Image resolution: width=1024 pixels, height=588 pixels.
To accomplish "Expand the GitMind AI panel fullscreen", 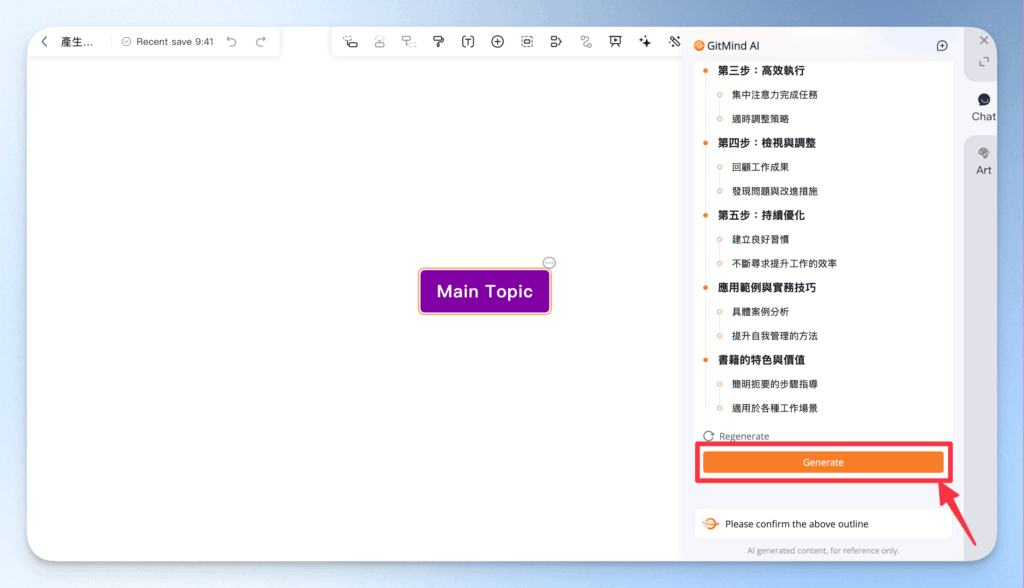I will [x=981, y=61].
